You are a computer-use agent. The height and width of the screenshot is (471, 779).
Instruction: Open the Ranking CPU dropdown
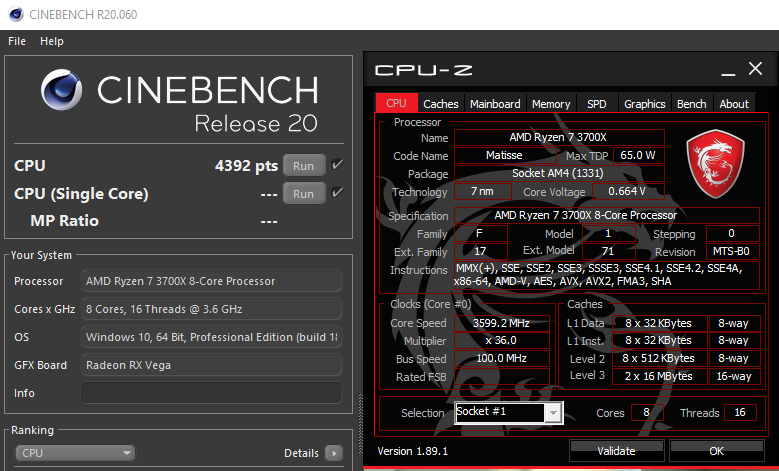pyautogui.click(x=75, y=453)
